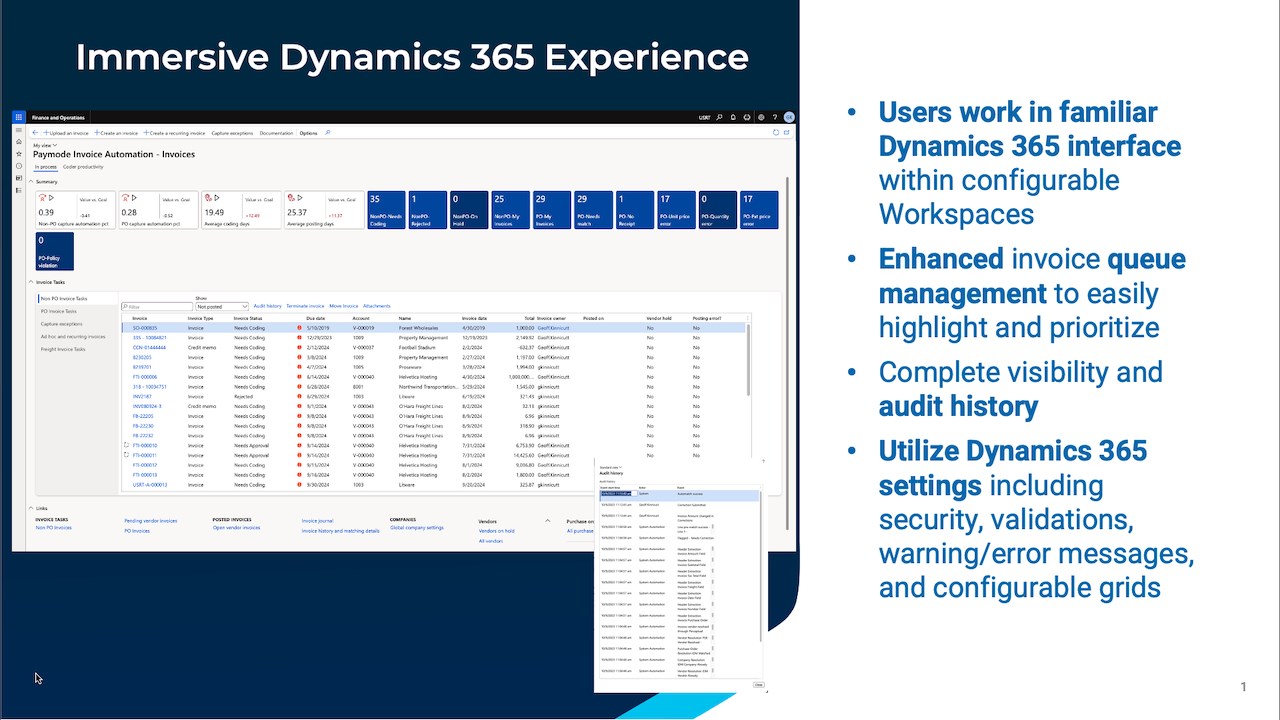
Task: Expand the navigation pane hamburger icon
Action: [x=19, y=130]
